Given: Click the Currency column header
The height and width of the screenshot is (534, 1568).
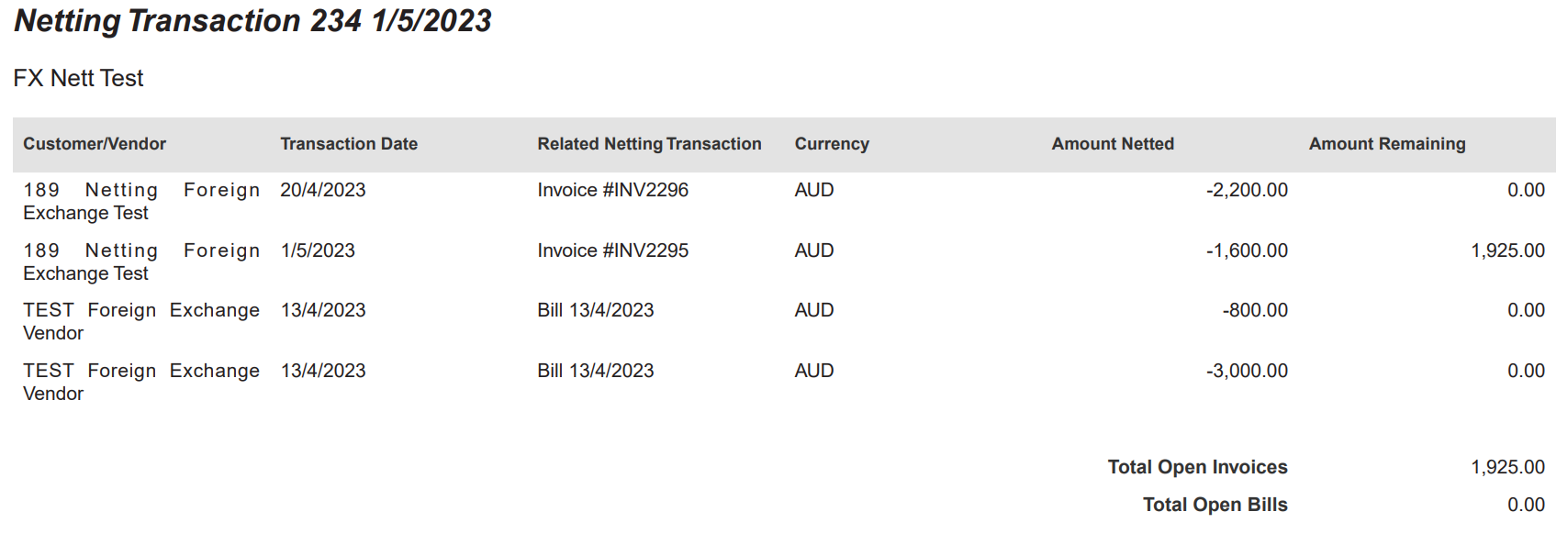Looking at the screenshot, I should coord(832,144).
